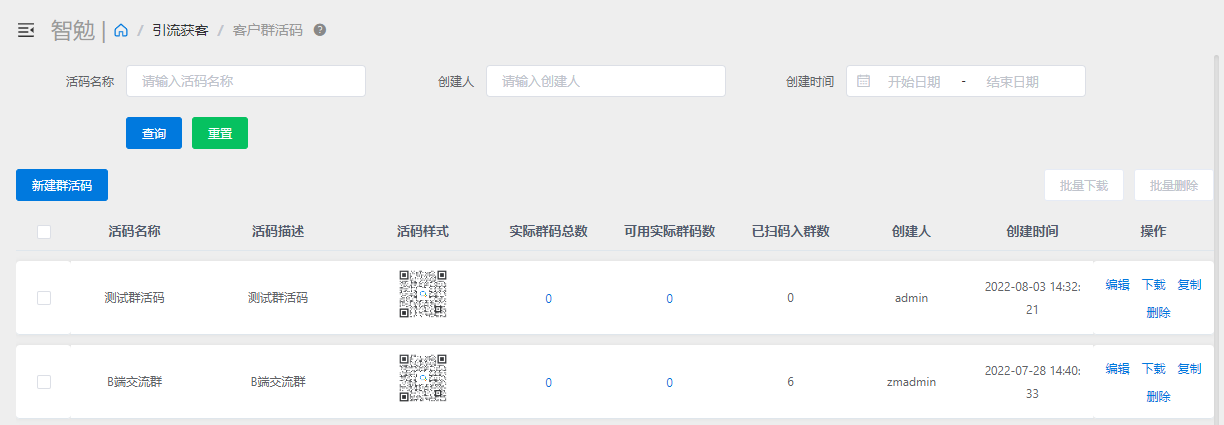
Task: Click 编辑 link for 测试群活码 row
Action: (x=1117, y=285)
